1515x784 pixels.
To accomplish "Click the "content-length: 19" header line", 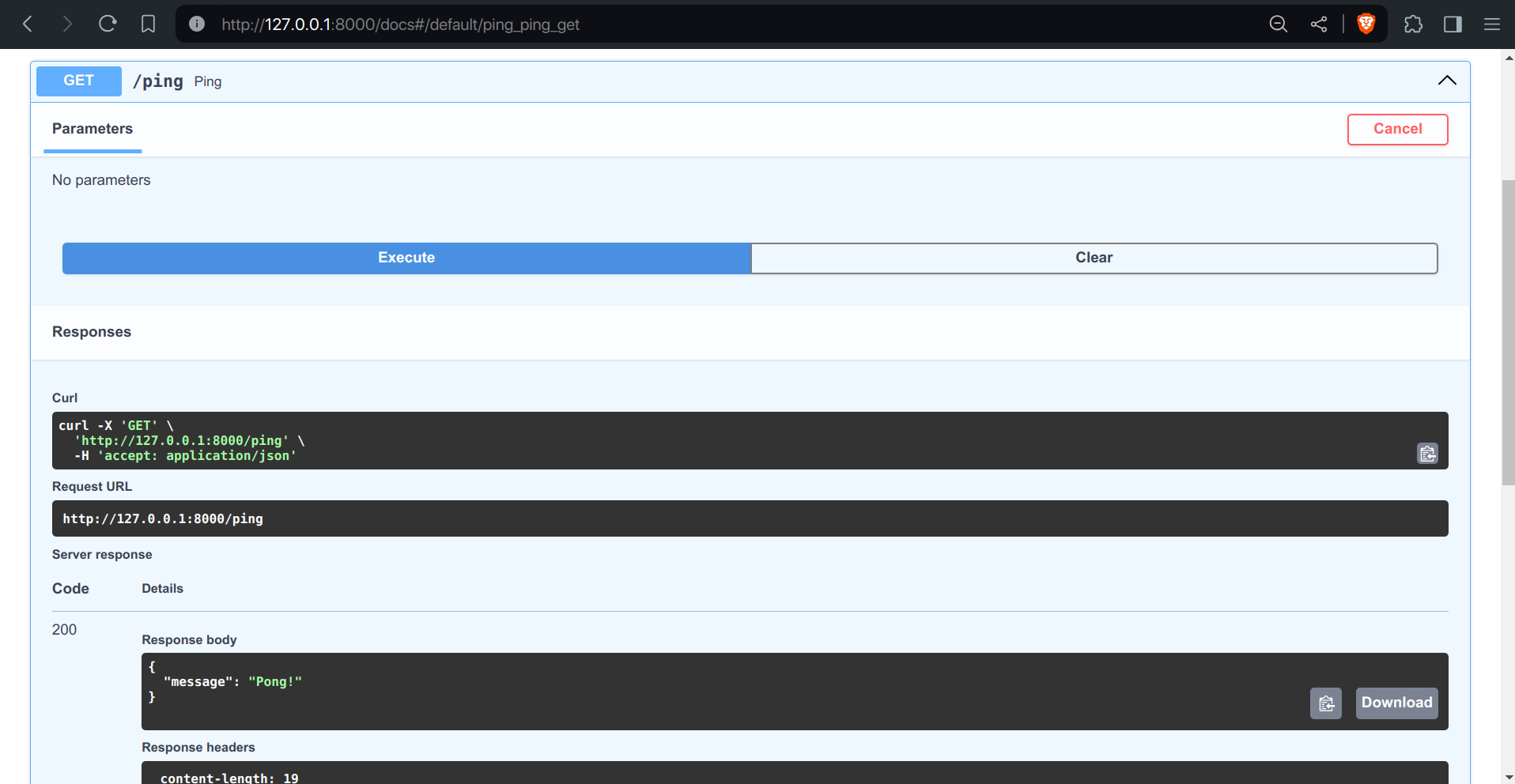I will coord(229,778).
